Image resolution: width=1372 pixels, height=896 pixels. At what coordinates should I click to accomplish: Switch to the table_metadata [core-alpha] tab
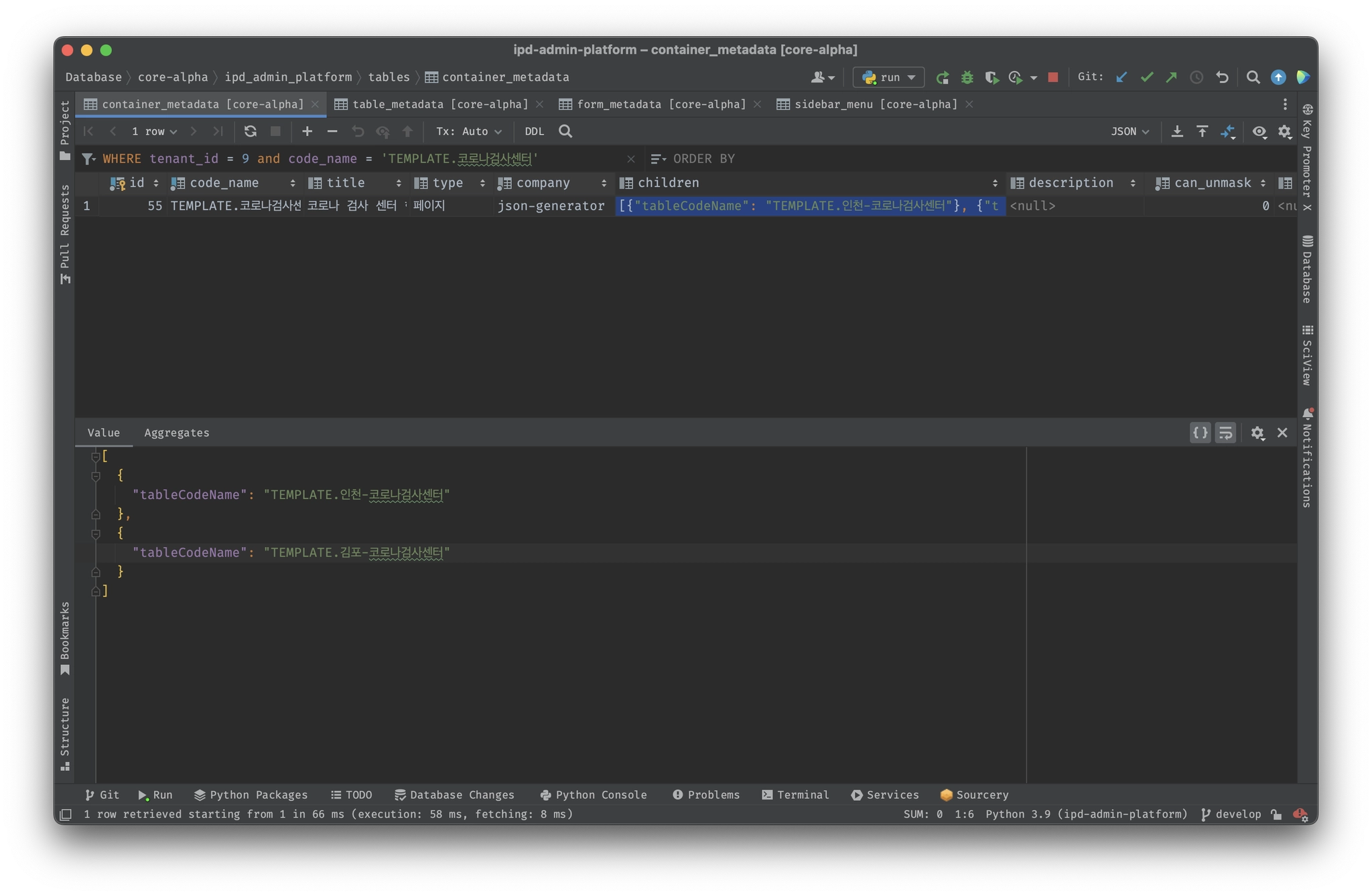pos(439,104)
